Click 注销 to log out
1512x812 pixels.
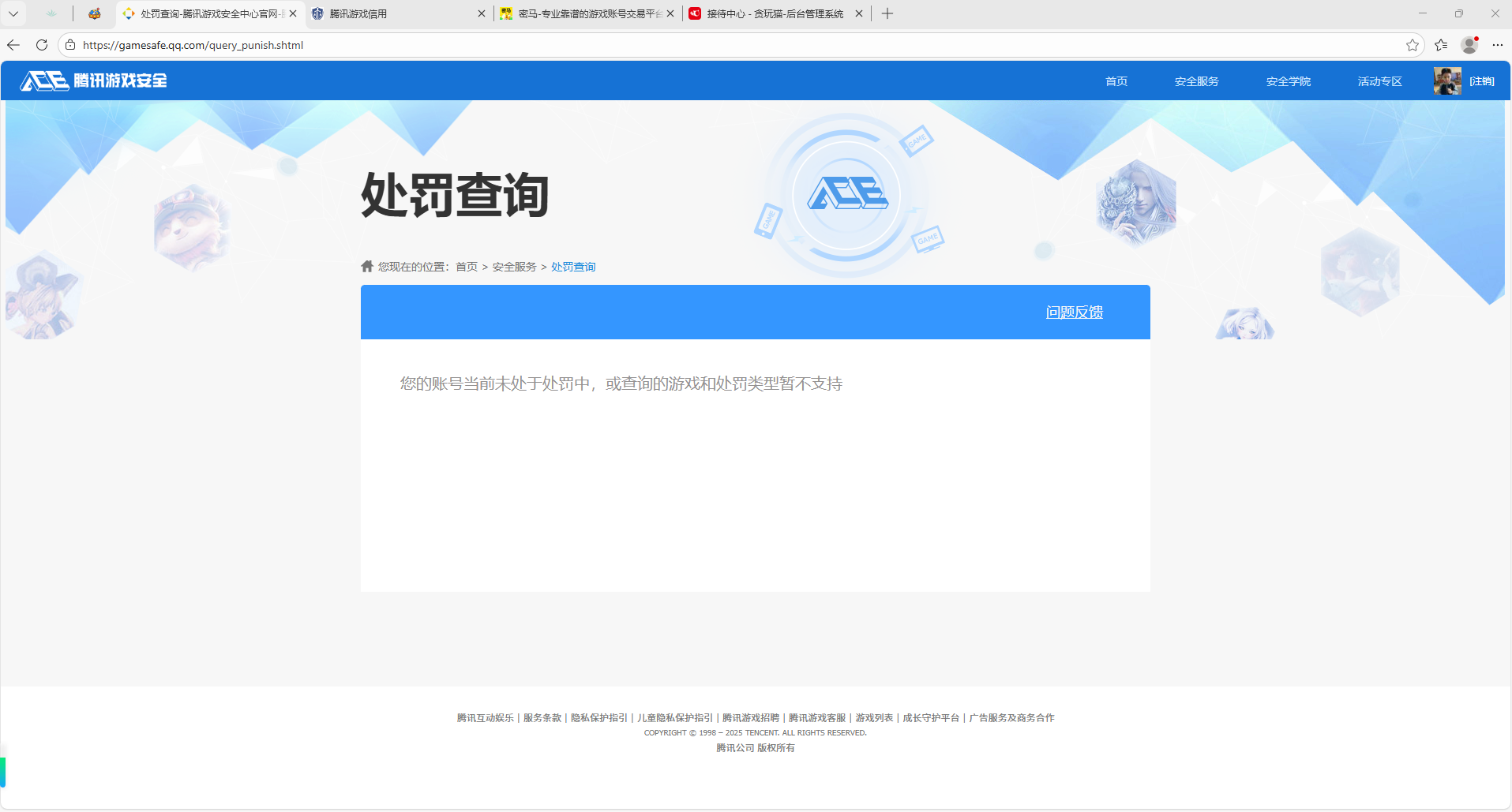pos(1483,80)
